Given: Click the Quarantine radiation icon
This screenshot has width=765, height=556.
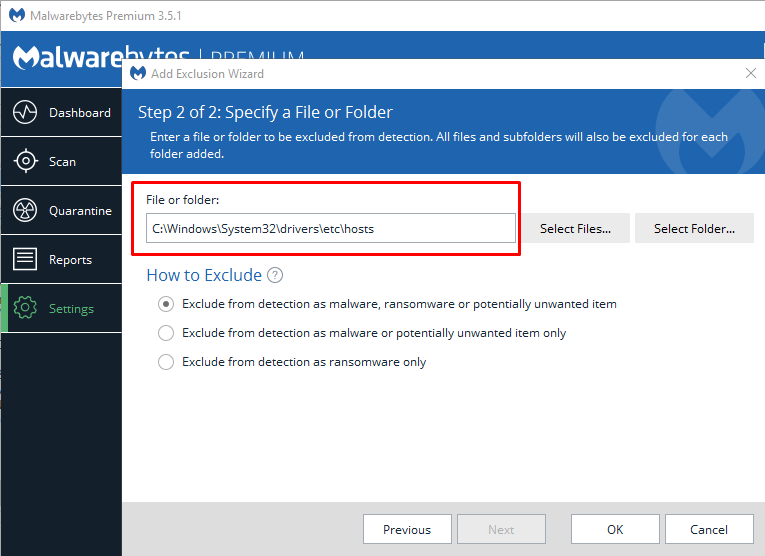Looking at the screenshot, I should click(x=25, y=210).
